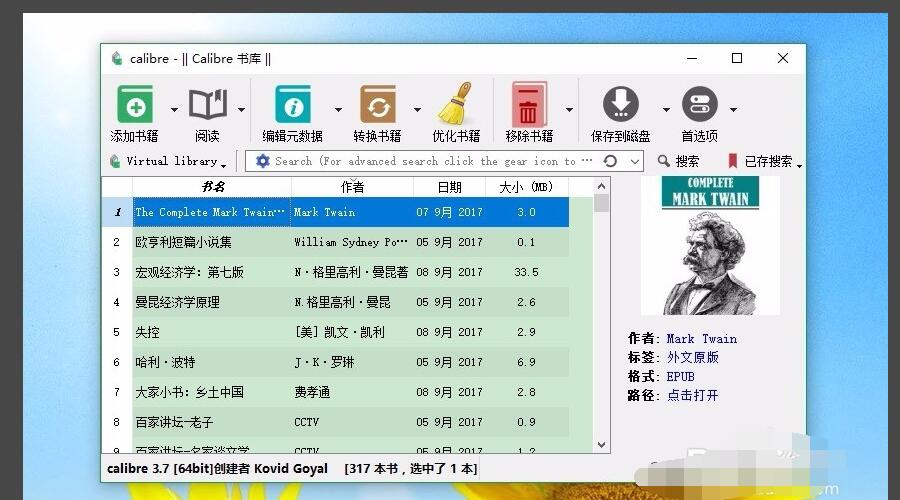Click the Mark Twain author link

[701, 339]
